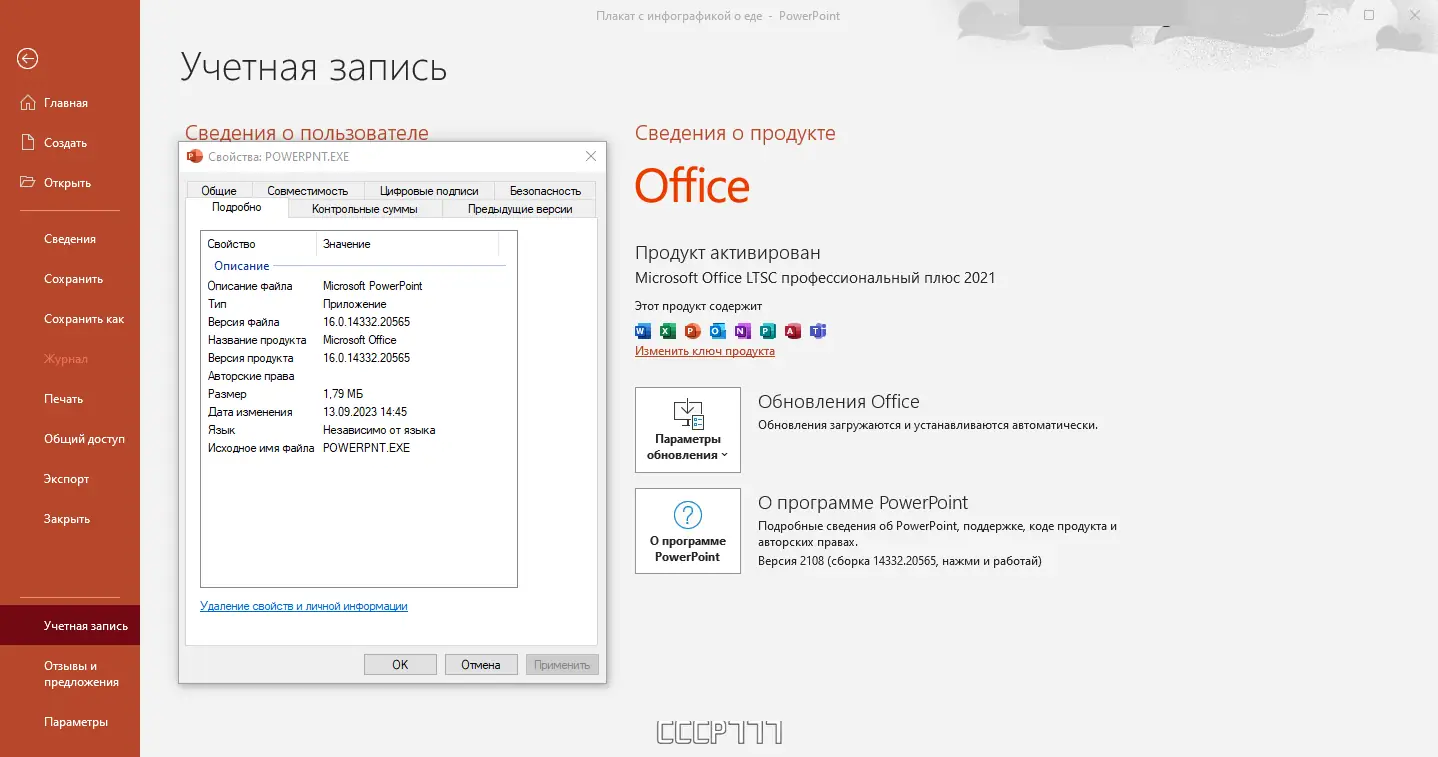
Task: Click the Word icon under product contents
Action: point(643,331)
